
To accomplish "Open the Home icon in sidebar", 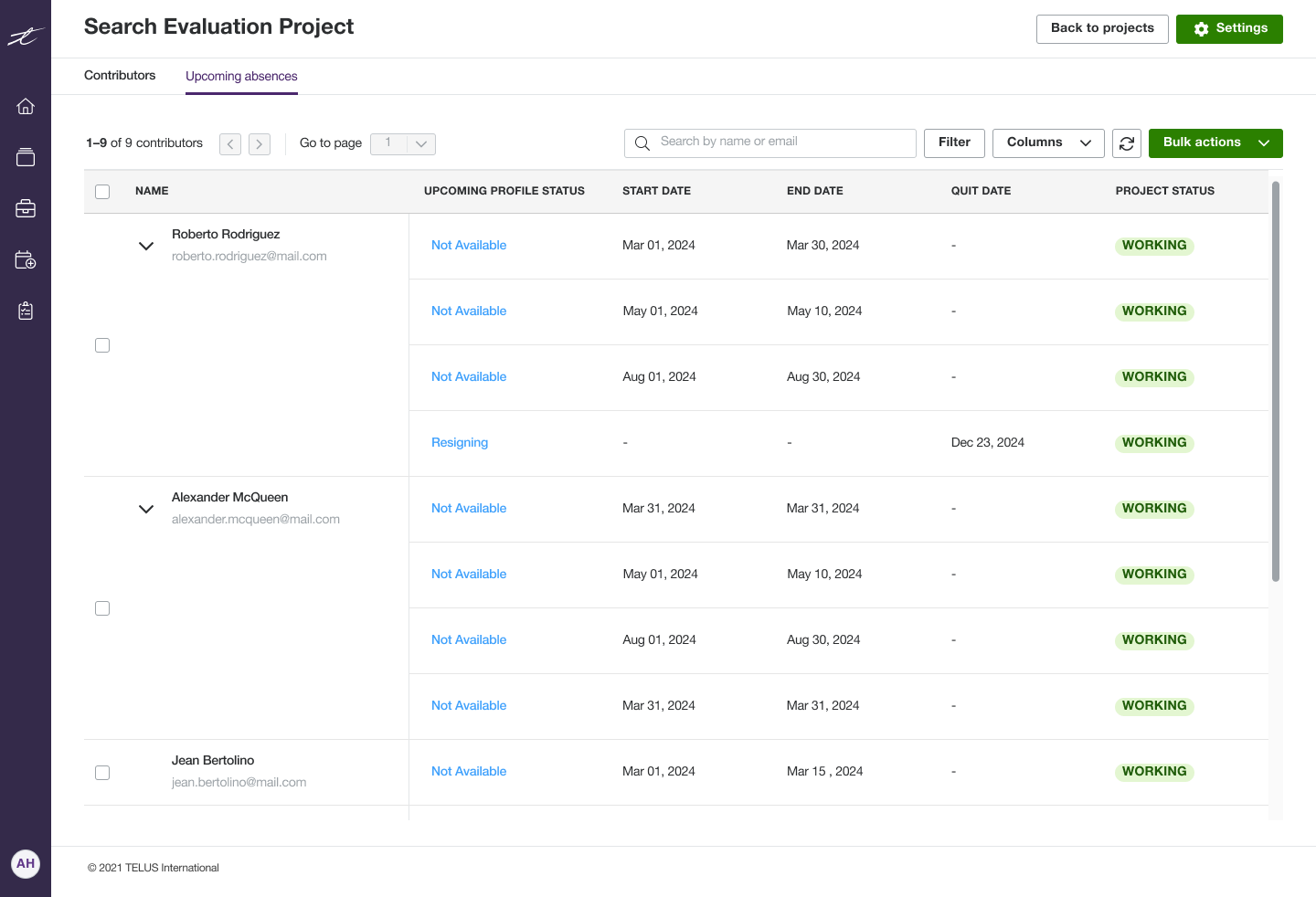I will [x=25, y=106].
